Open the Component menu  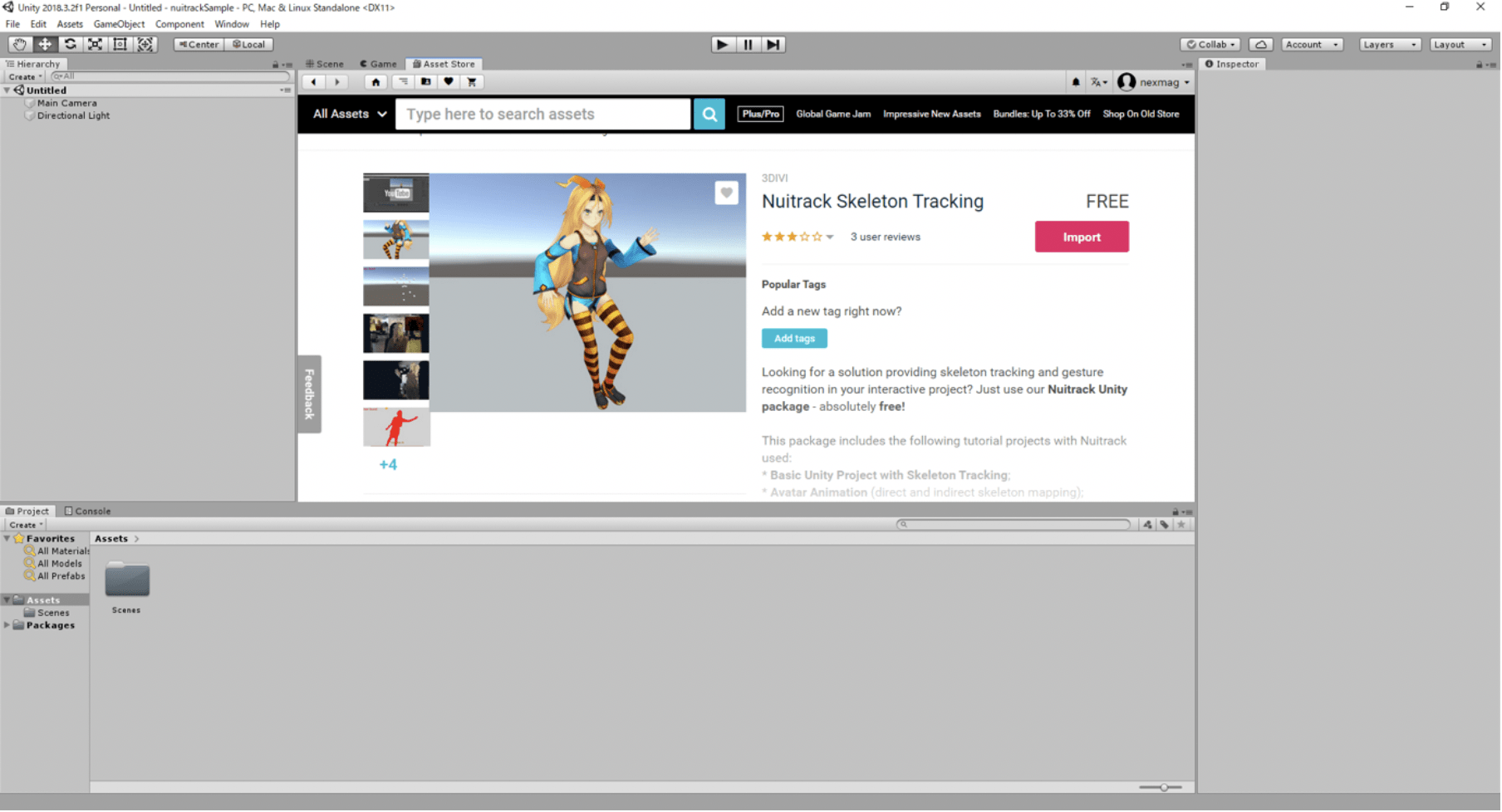(179, 24)
